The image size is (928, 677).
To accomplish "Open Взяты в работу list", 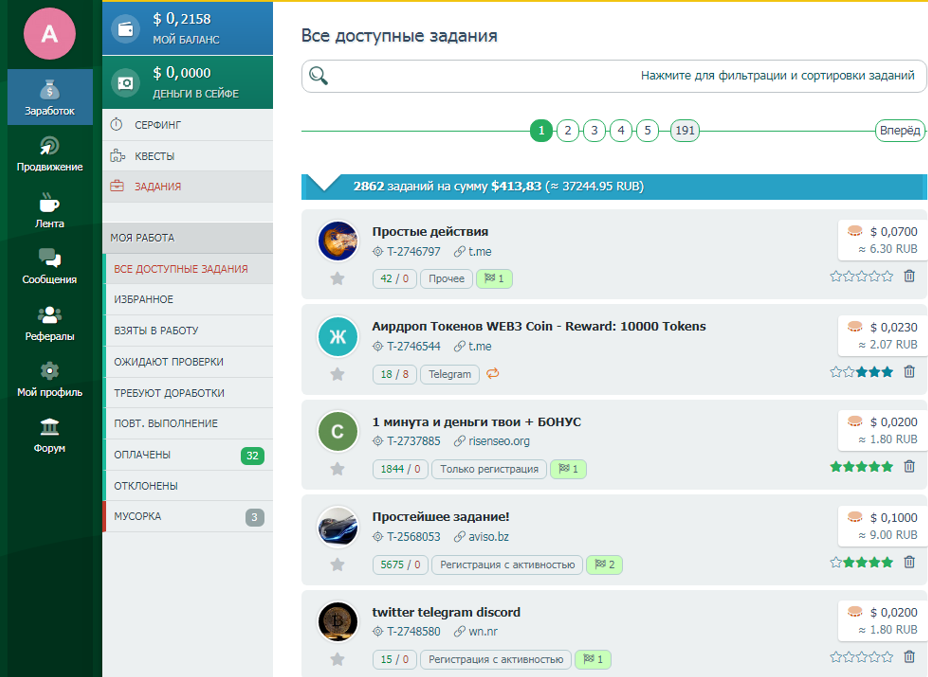I will point(189,331).
